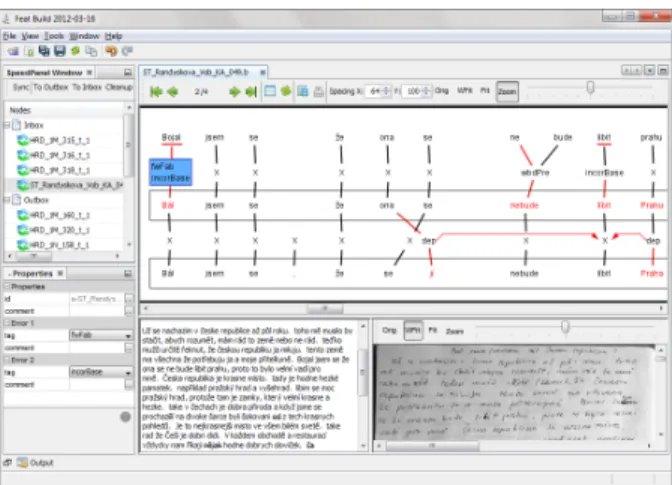This screenshot has height=485, width=672.
Task: Click the scan image panel zoom slider
Action: [565, 328]
